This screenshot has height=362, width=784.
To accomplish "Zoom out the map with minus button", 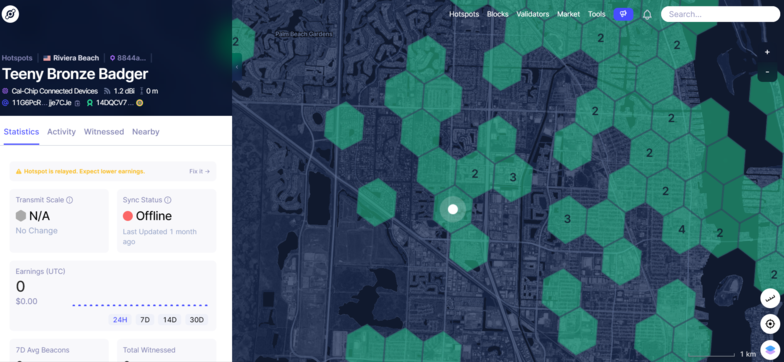I will coord(767,72).
